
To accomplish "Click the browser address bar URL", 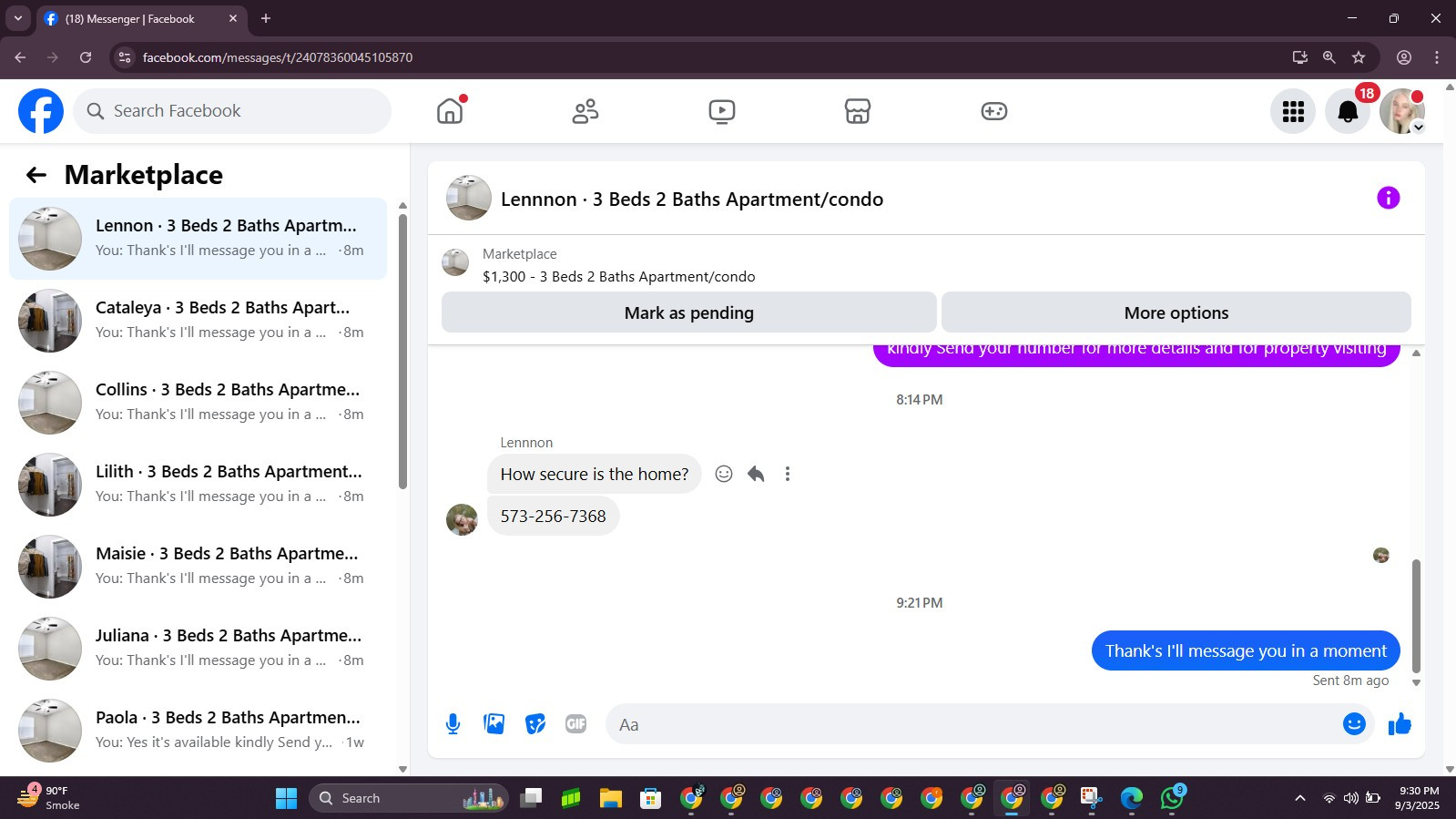I will click(278, 57).
